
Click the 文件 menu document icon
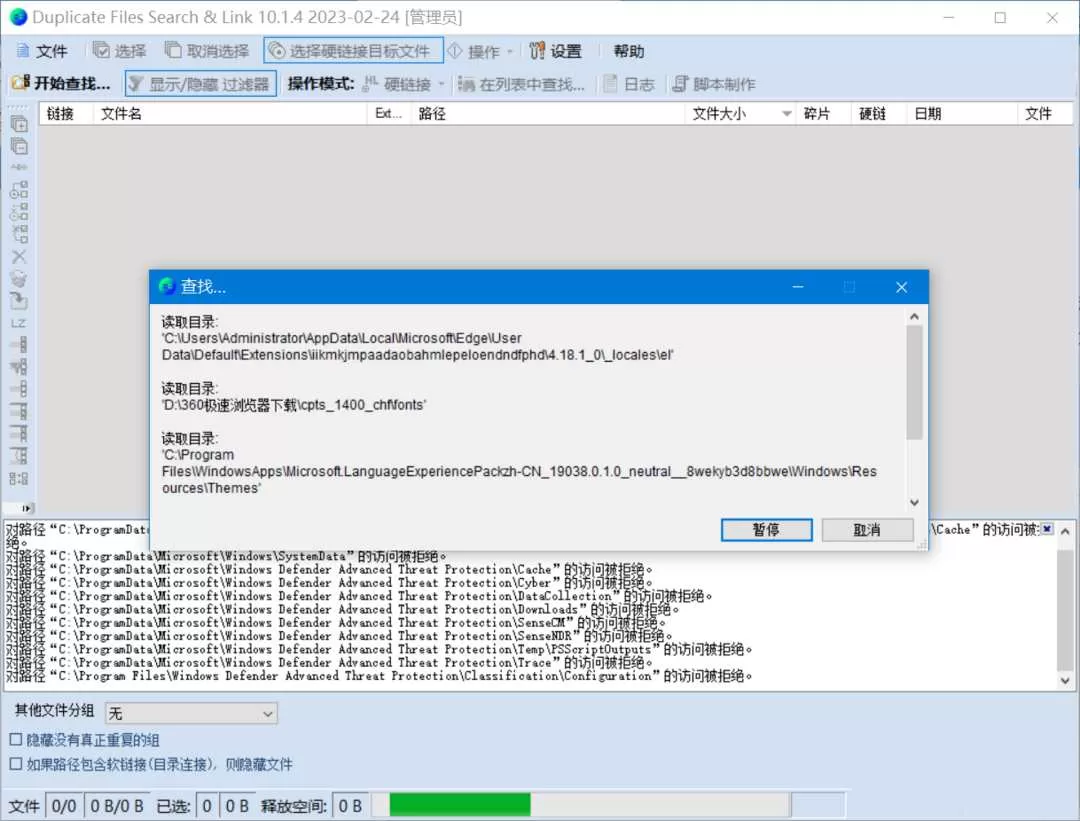pos(23,51)
